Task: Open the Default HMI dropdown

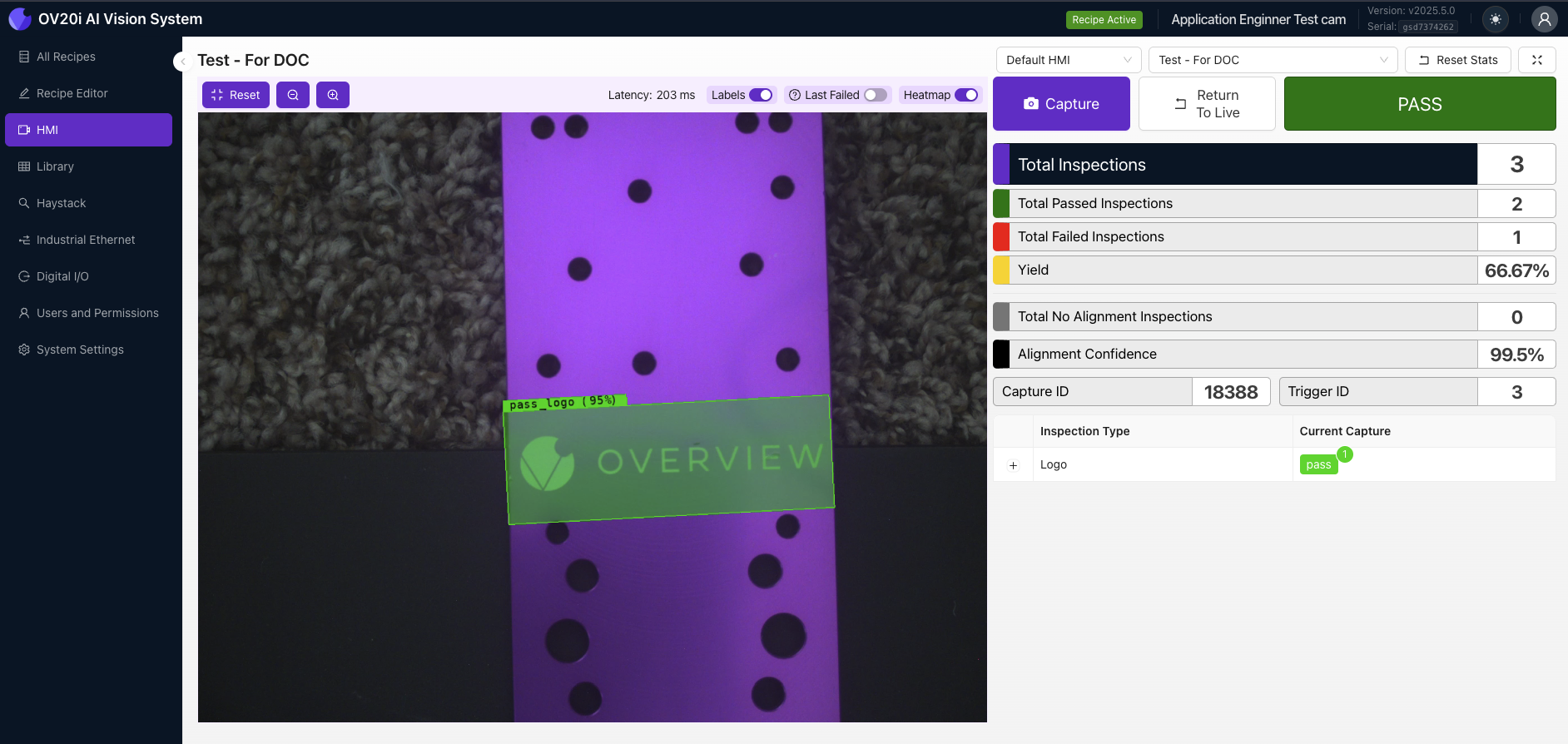Action: [x=1068, y=60]
